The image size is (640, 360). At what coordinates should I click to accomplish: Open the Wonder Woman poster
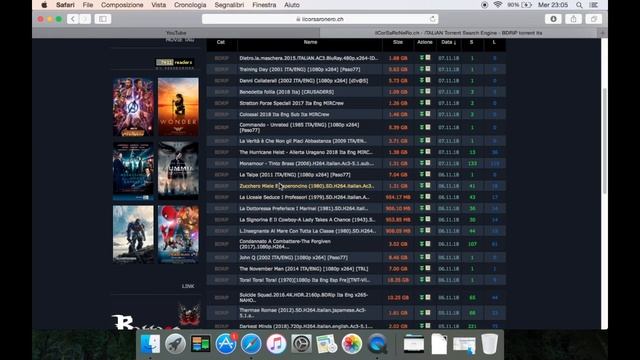(178, 107)
